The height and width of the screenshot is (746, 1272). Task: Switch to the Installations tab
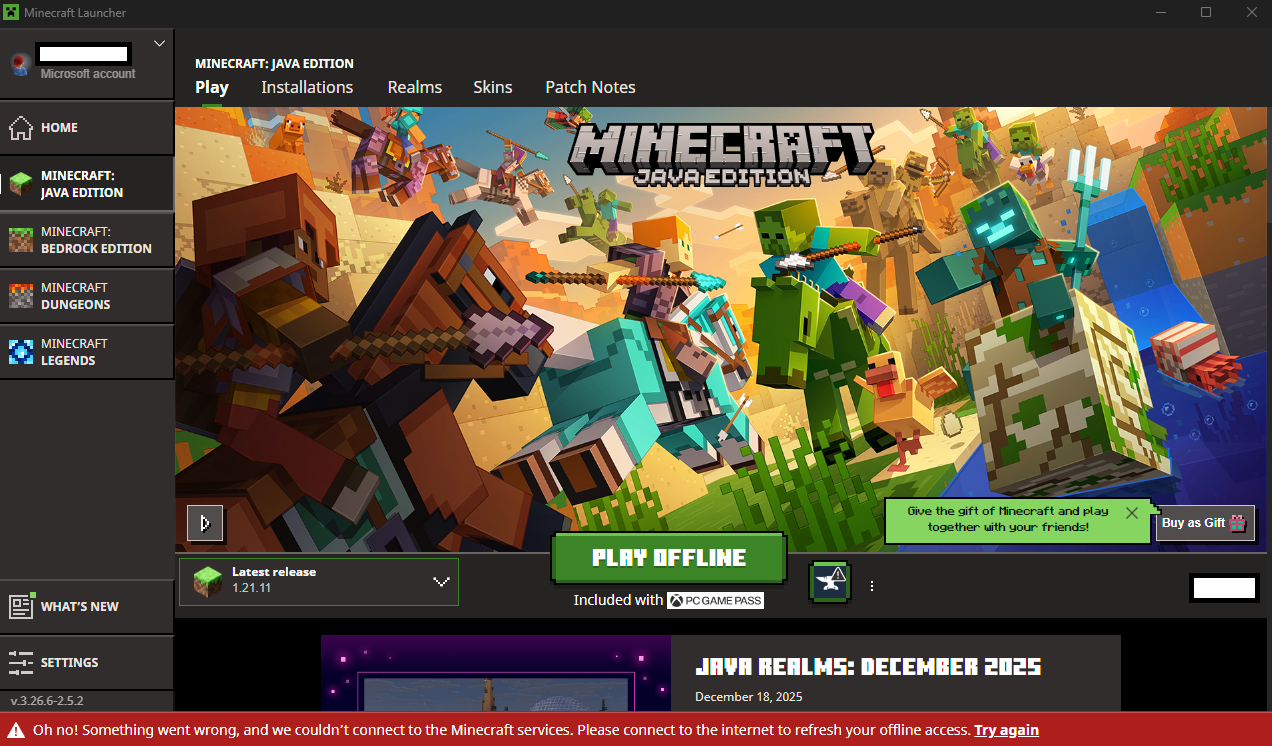pos(307,87)
